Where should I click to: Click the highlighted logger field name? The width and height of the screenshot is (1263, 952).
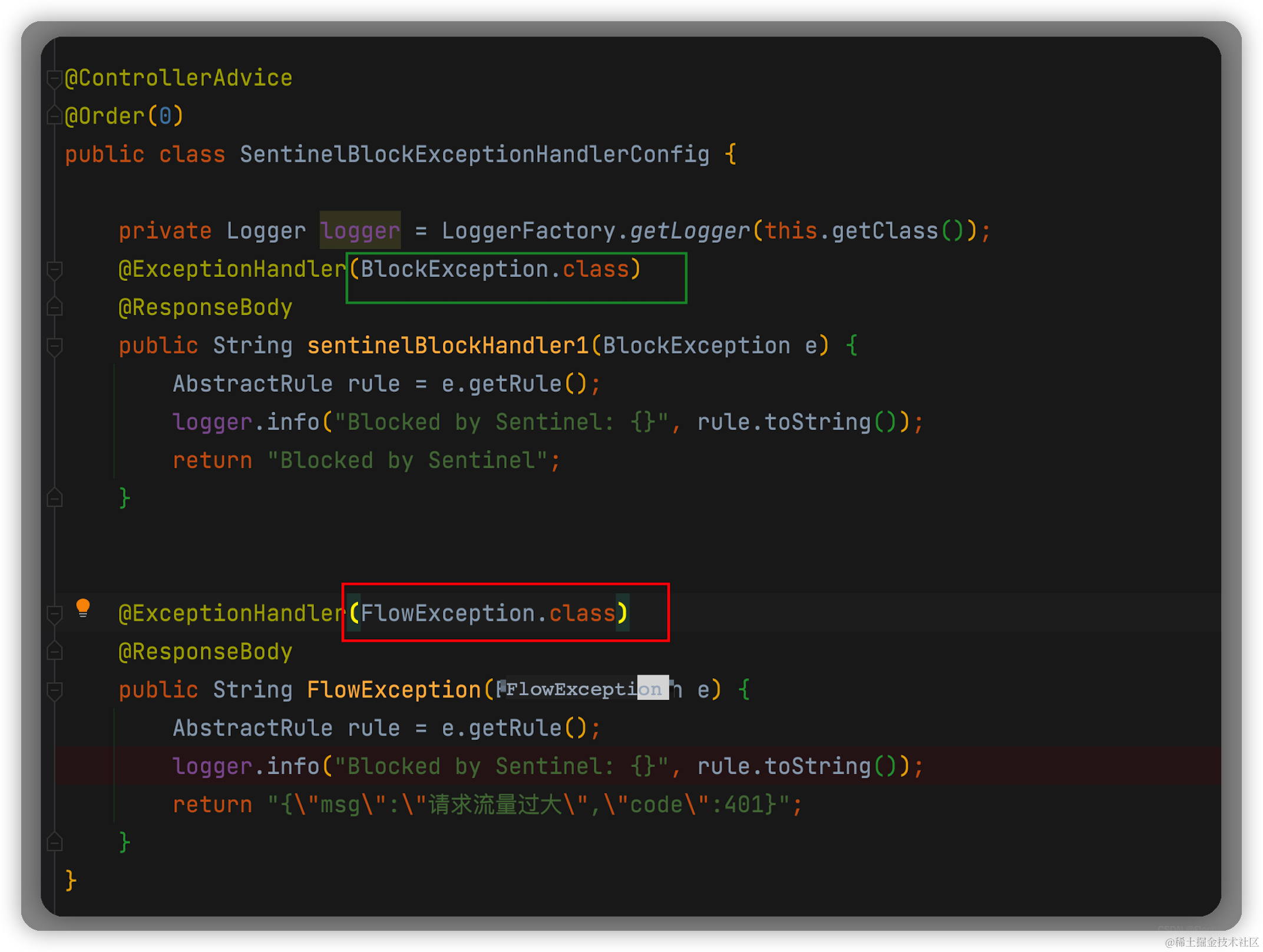360,231
